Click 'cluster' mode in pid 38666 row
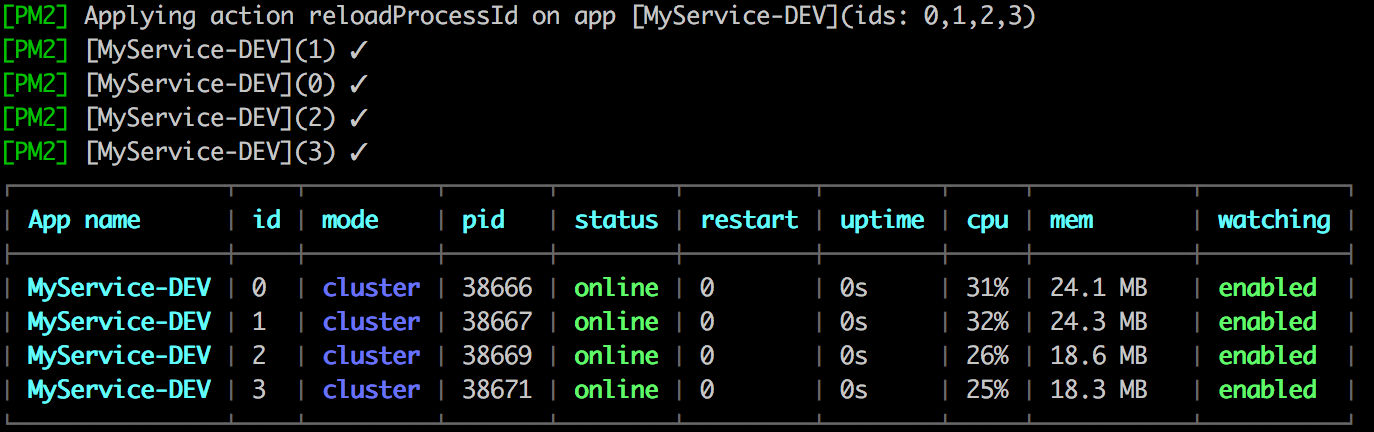 click(371, 288)
